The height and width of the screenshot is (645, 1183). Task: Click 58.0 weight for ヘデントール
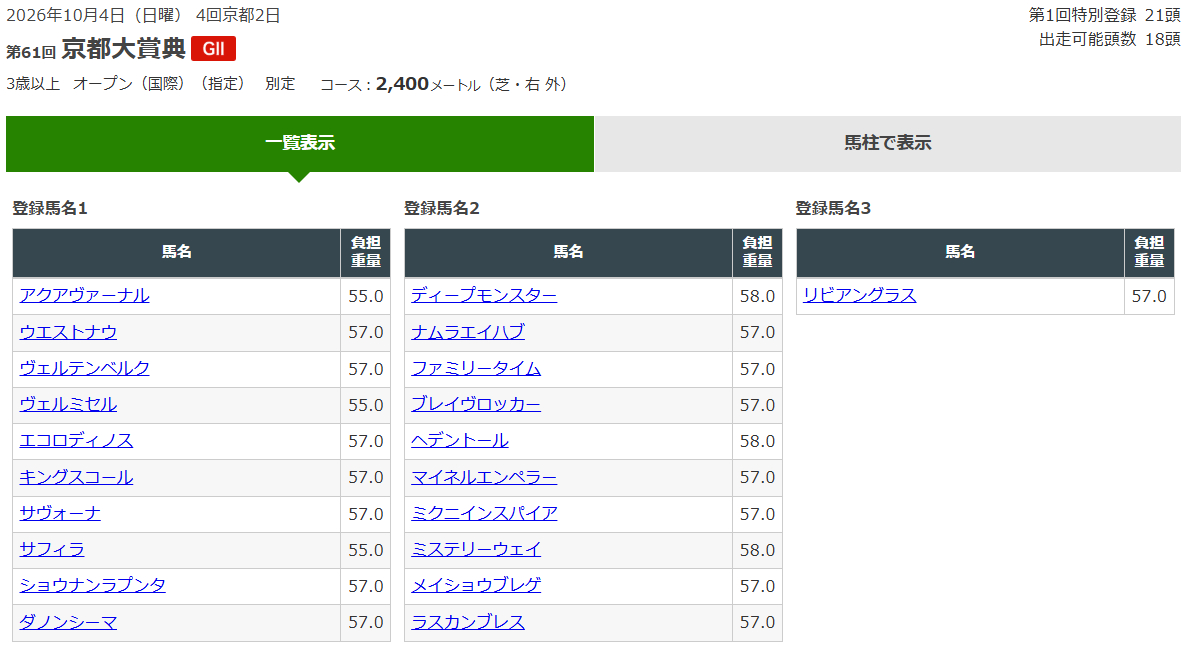(x=757, y=441)
